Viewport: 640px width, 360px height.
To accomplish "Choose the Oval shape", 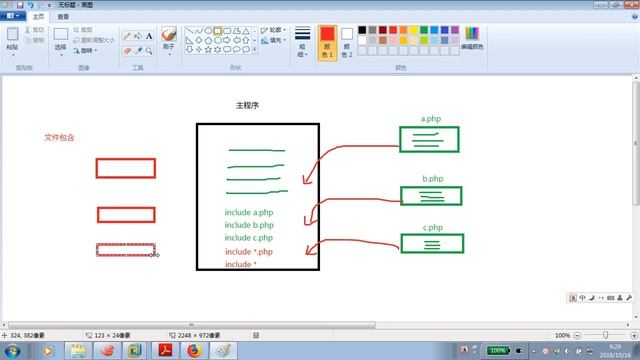I will pos(208,31).
